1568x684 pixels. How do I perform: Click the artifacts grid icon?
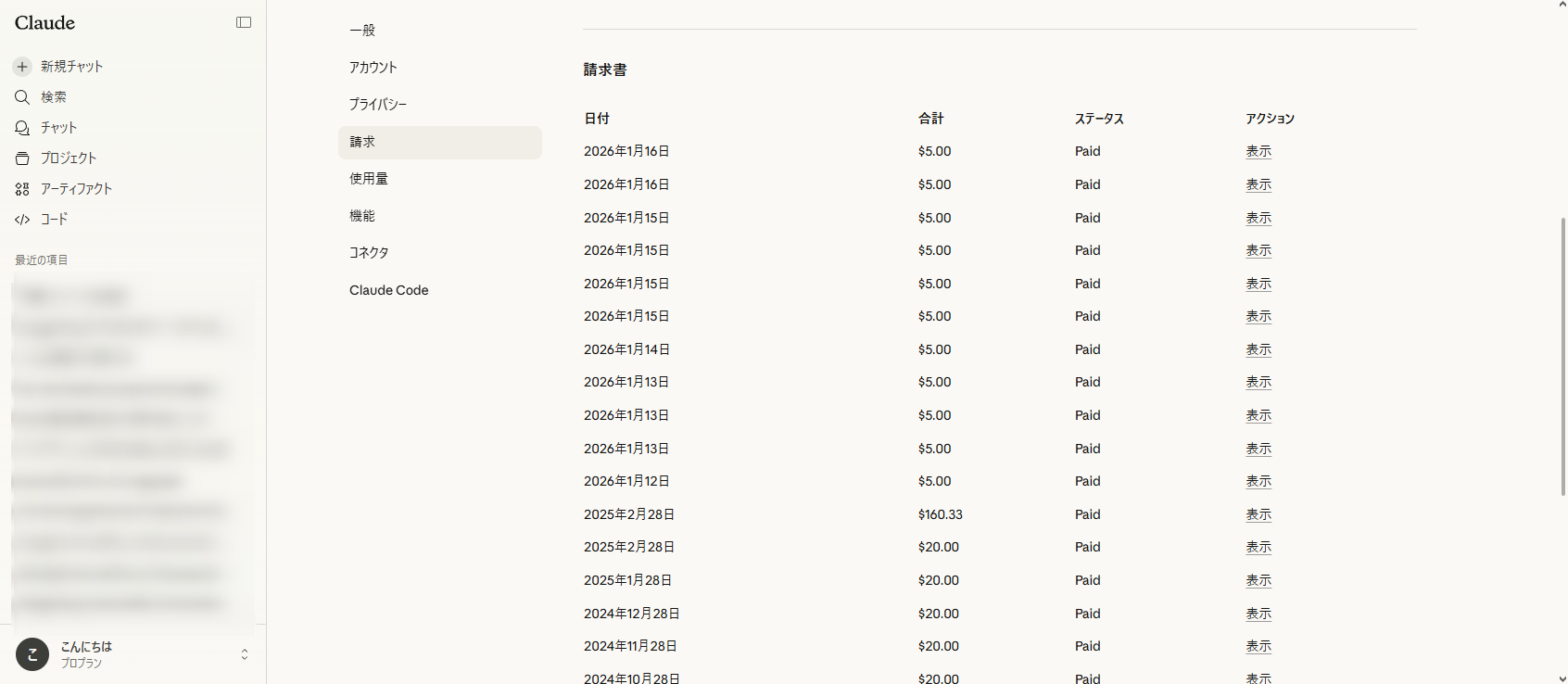click(x=22, y=189)
